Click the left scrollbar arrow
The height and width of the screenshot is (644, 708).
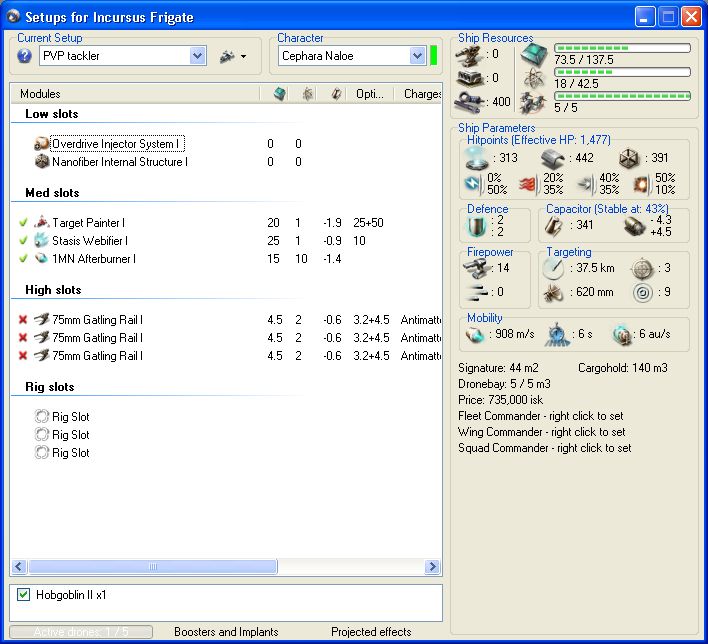19,566
